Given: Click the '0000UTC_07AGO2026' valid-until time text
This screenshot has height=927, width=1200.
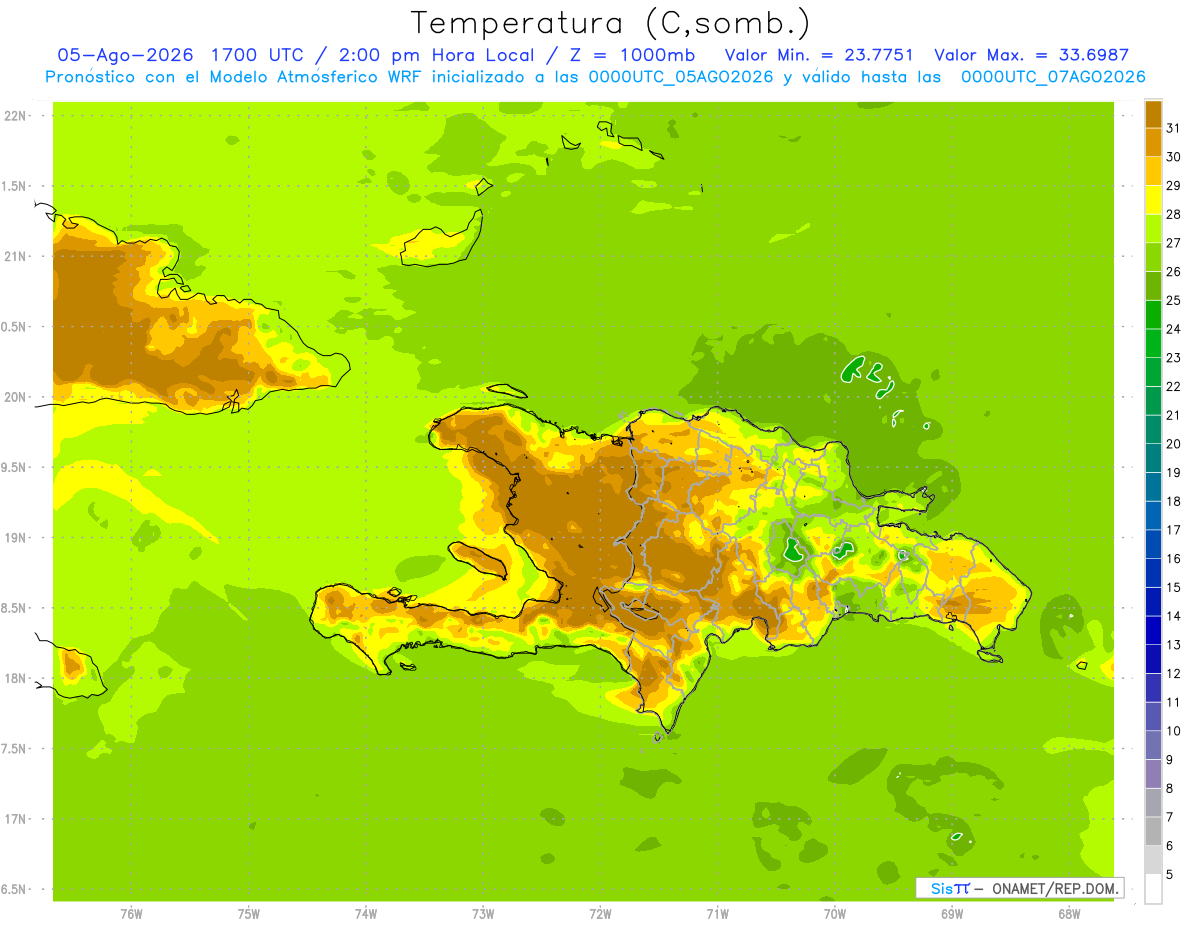Looking at the screenshot, I should click(1053, 77).
